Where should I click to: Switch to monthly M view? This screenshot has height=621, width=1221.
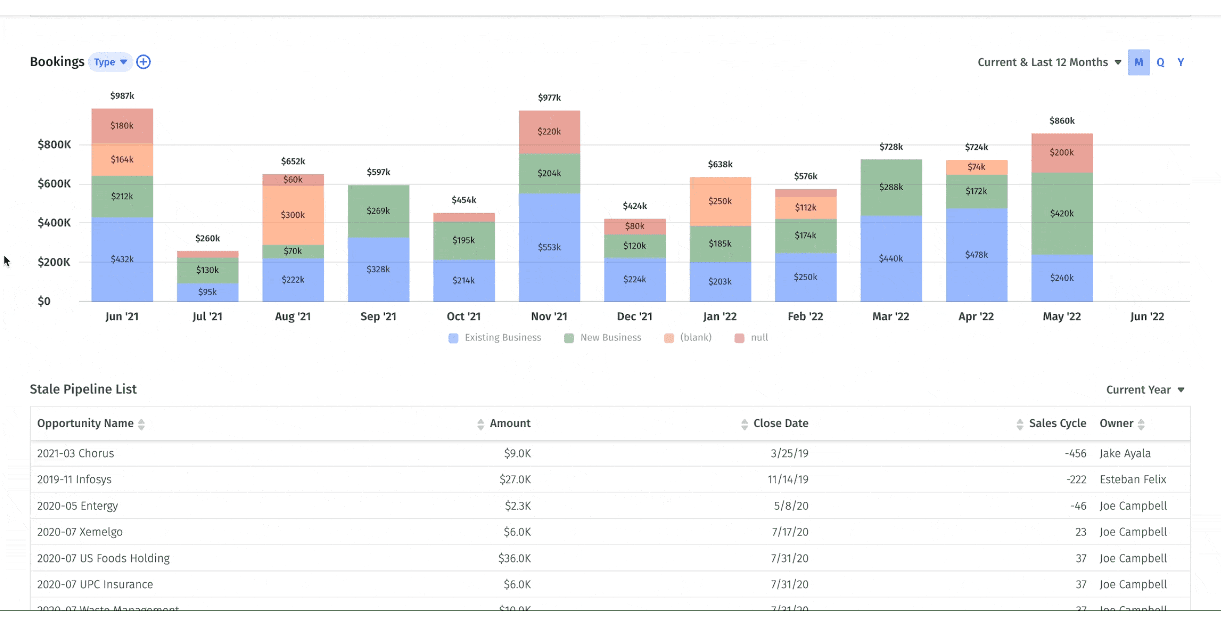pos(1139,62)
